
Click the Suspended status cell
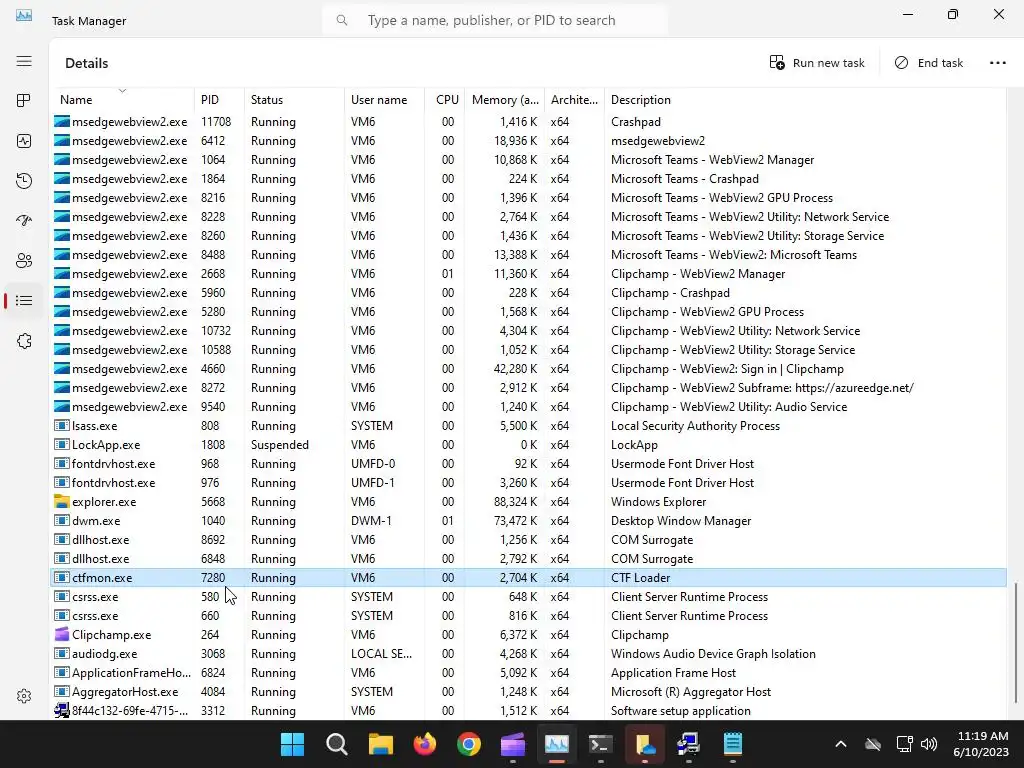(280, 445)
